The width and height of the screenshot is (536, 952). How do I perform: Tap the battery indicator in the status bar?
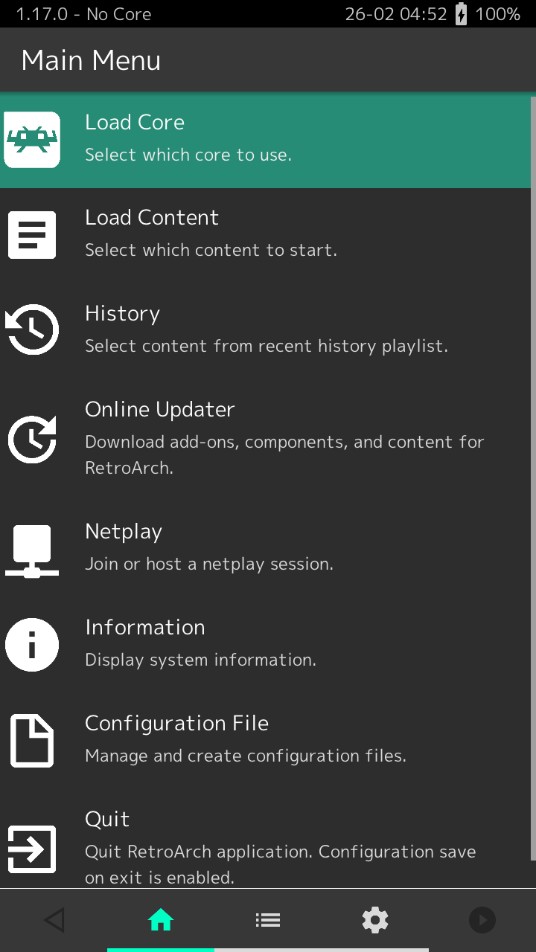coord(461,14)
